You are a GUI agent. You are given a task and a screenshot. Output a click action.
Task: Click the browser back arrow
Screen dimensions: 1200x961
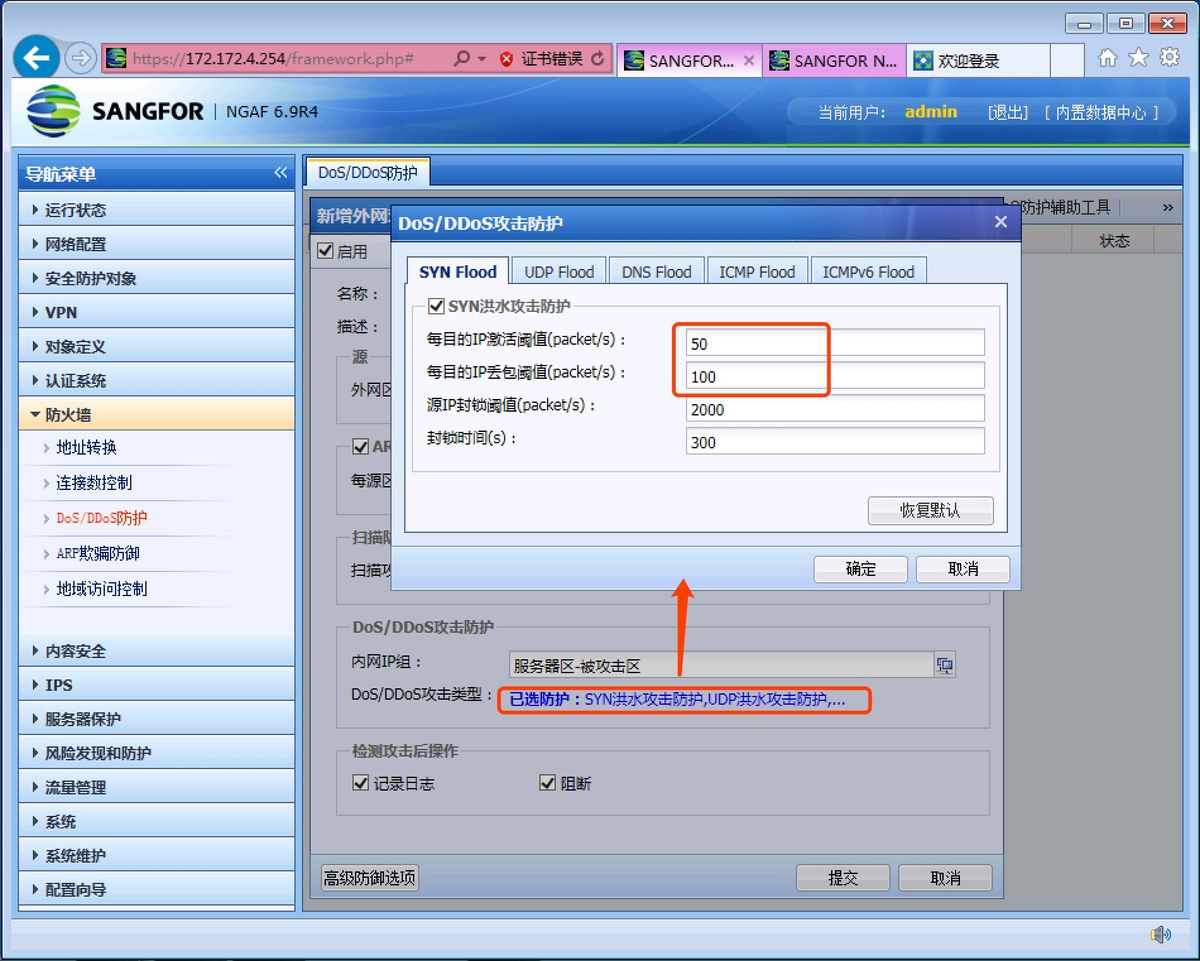click(36, 57)
